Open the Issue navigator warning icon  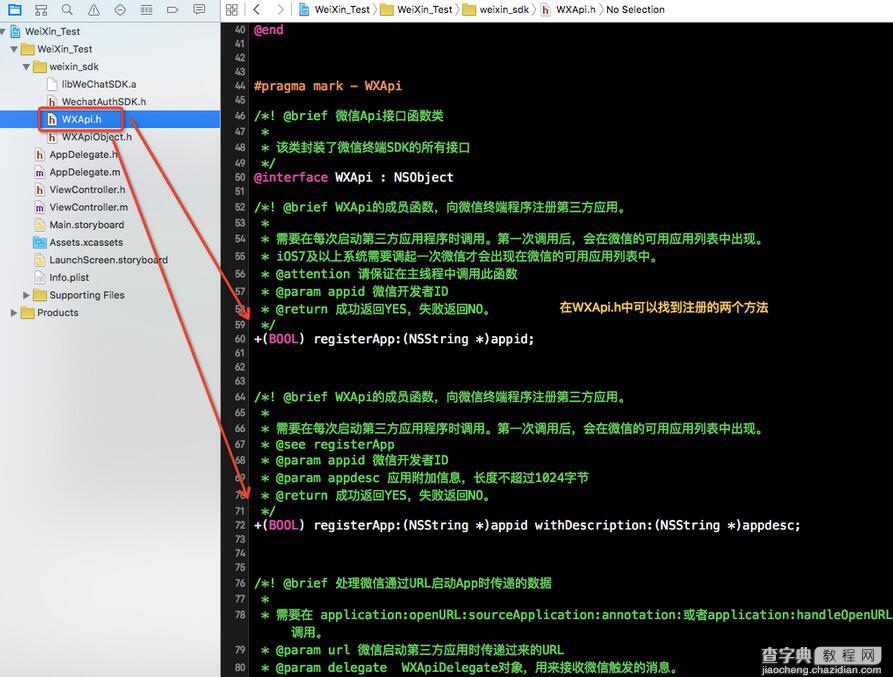pyautogui.click(x=94, y=9)
